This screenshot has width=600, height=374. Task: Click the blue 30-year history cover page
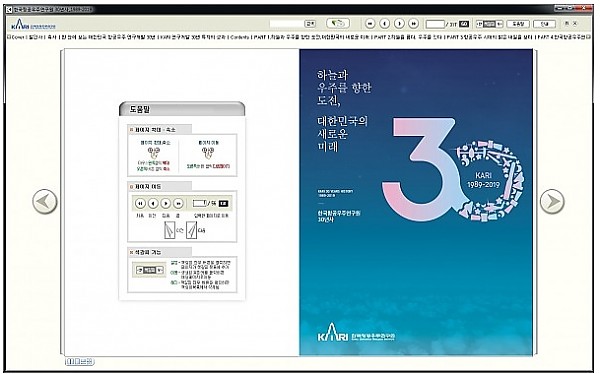(x=416, y=202)
